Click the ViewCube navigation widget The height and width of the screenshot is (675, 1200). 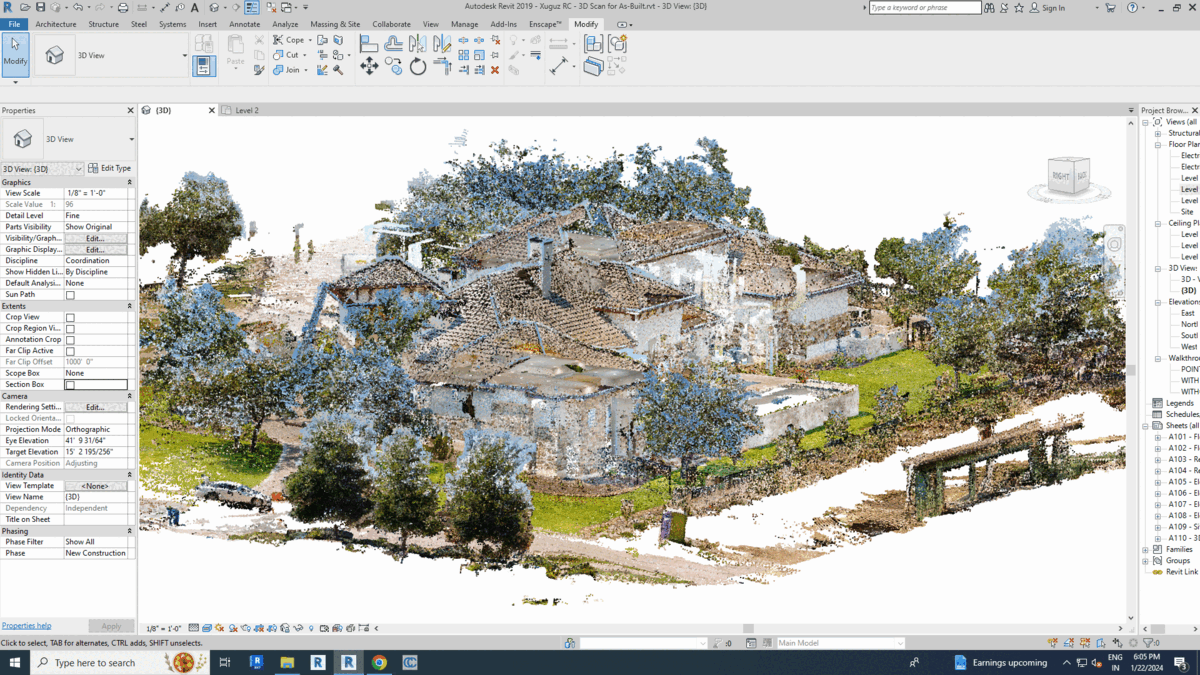(x=1068, y=177)
